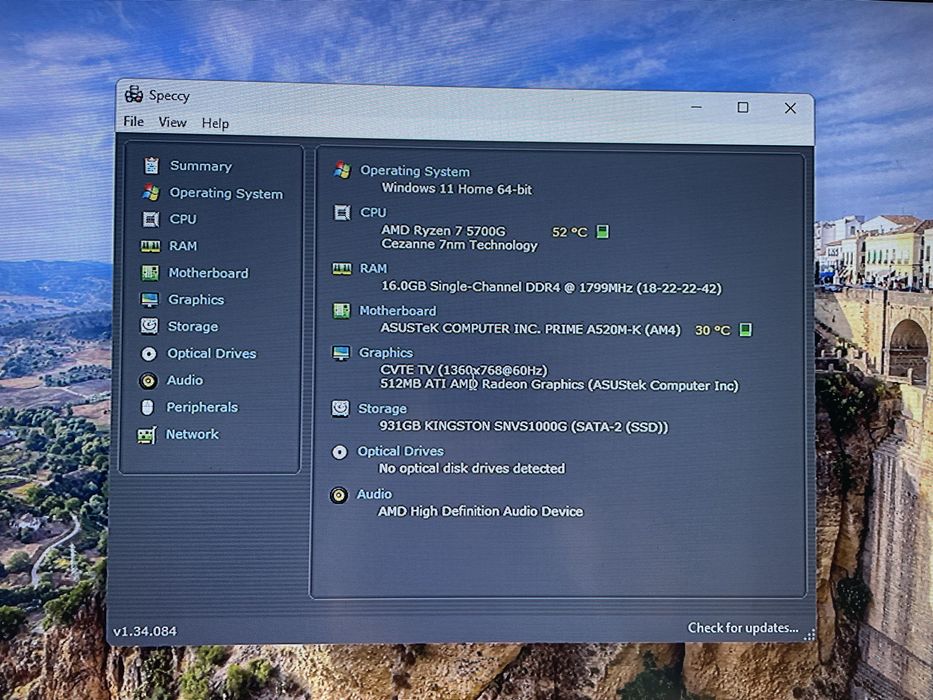Open the File menu
The width and height of the screenshot is (933, 700).
(133, 121)
